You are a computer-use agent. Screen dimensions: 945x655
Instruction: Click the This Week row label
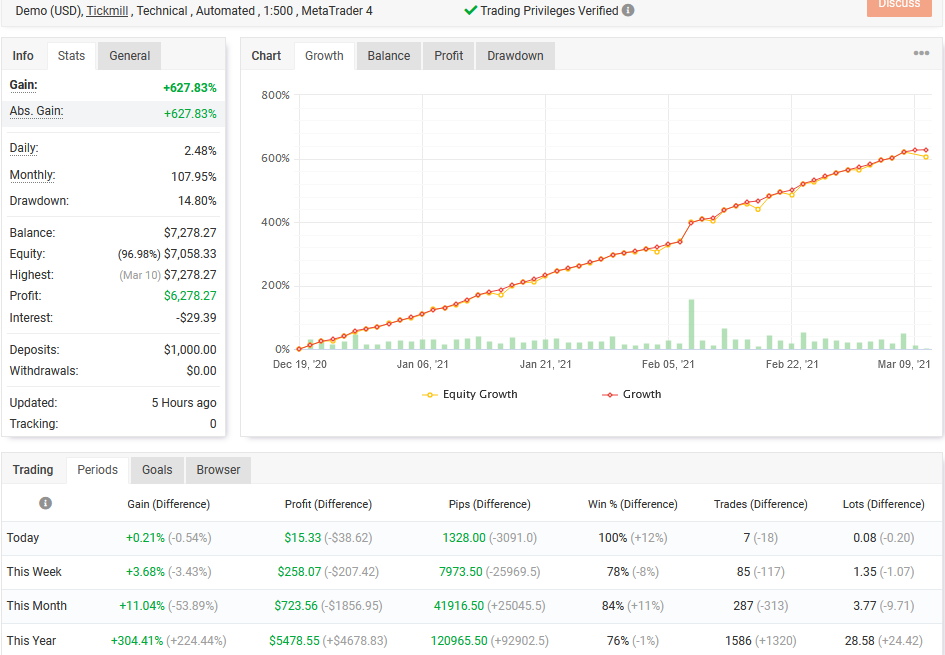coord(34,572)
